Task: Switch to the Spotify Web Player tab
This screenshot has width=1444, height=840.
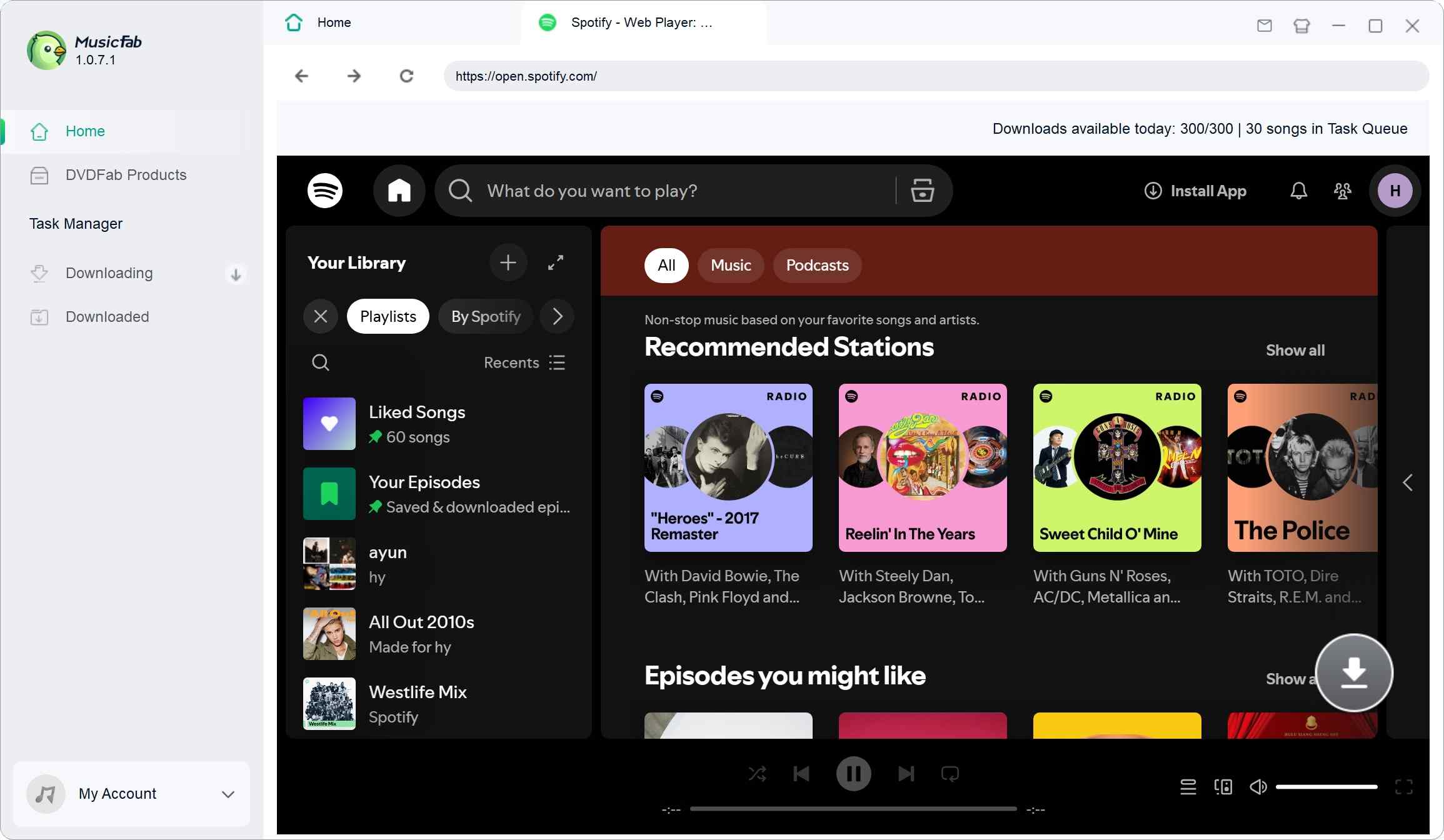Action: coord(643,23)
